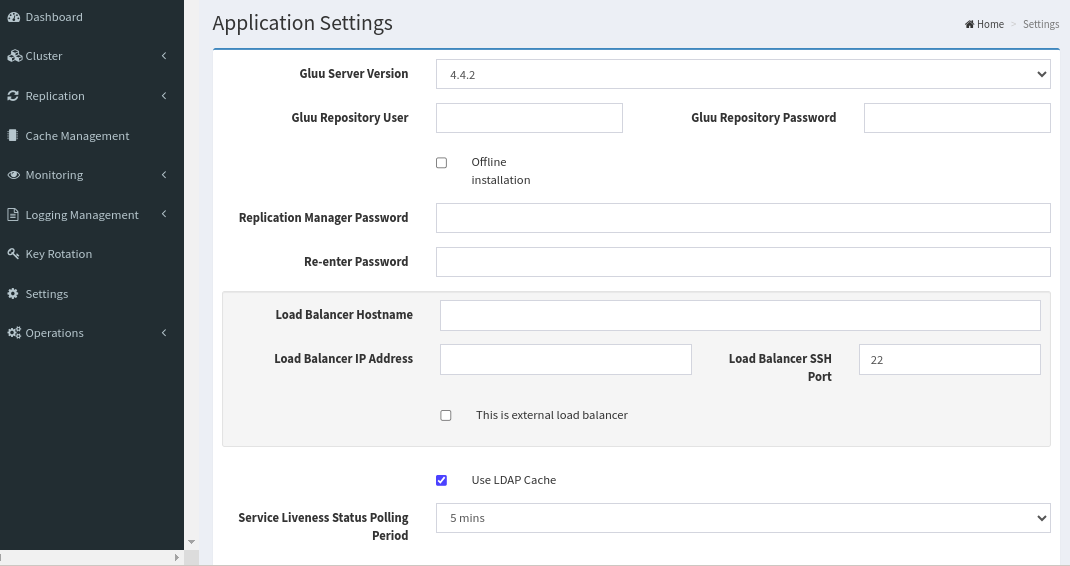The width and height of the screenshot is (1070, 566).
Task: Click the sidebar vertical scrollbar down arrow
Action: coord(192,542)
